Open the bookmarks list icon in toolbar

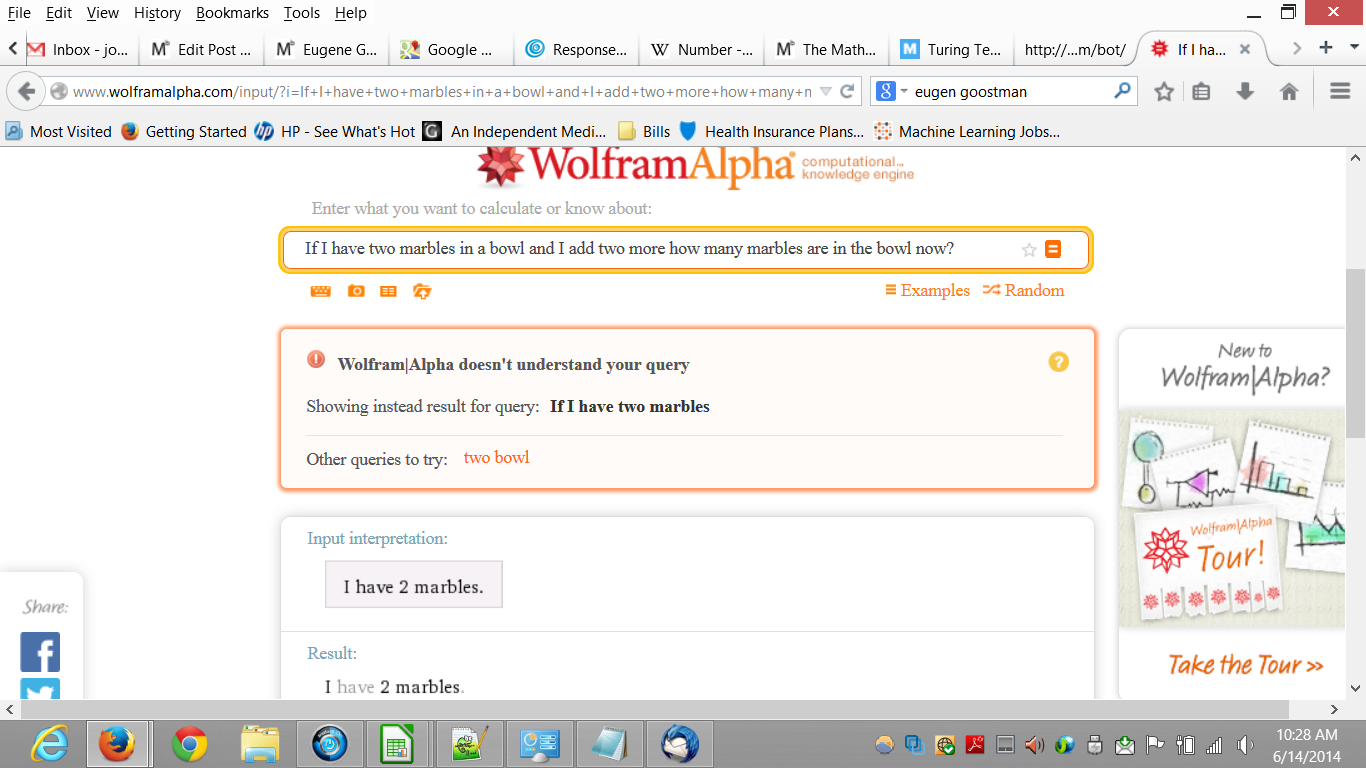(1202, 91)
